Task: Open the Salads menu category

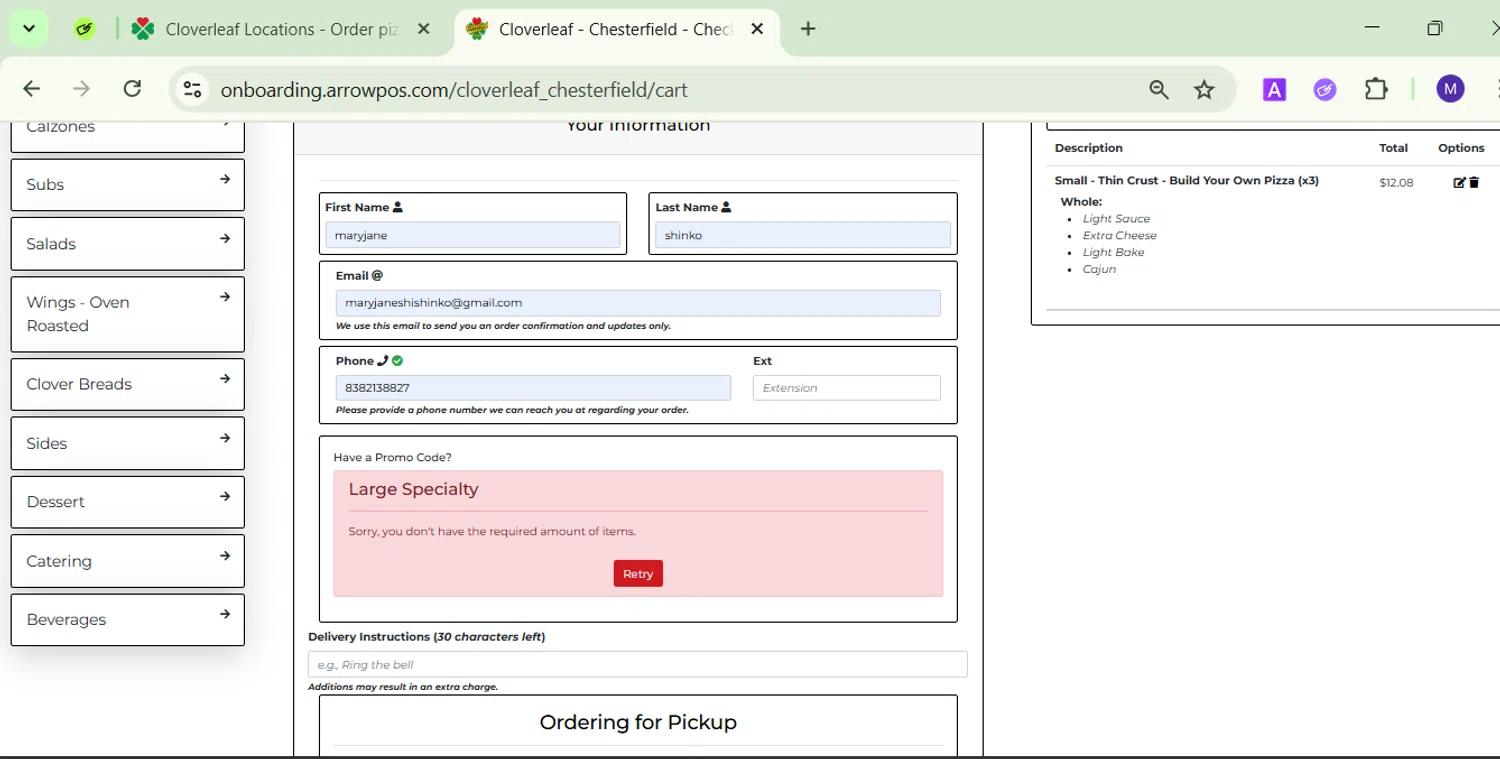Action: (x=128, y=244)
